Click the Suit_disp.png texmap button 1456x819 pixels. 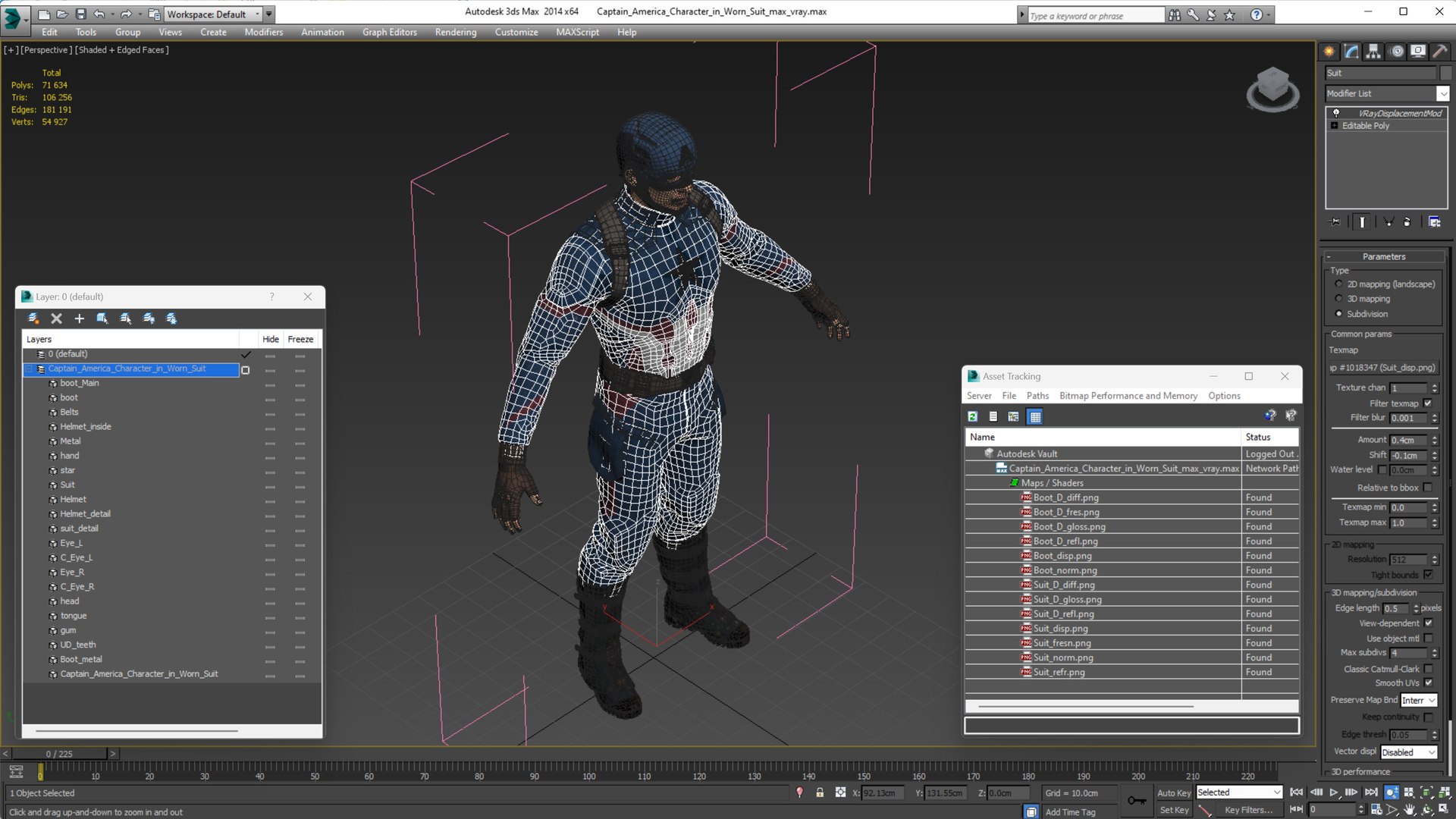(1383, 368)
